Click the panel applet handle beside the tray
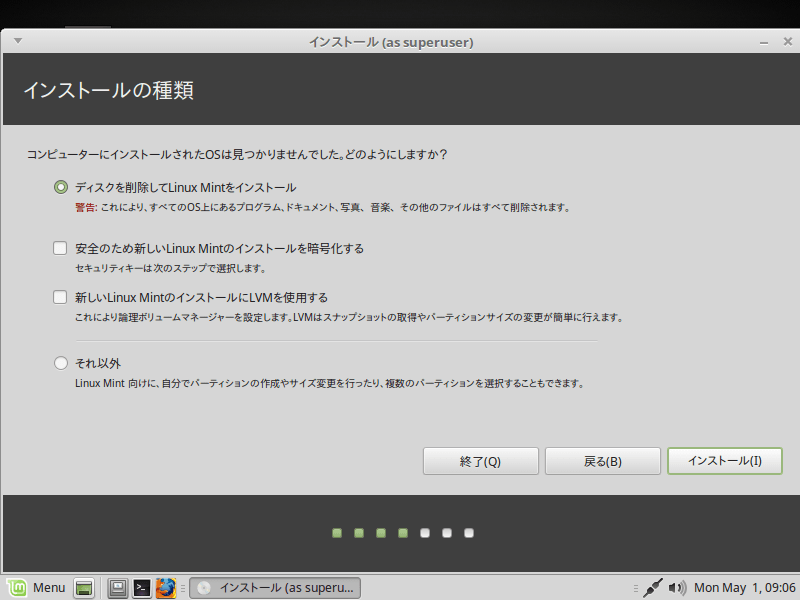800x600 pixels. tap(636, 588)
